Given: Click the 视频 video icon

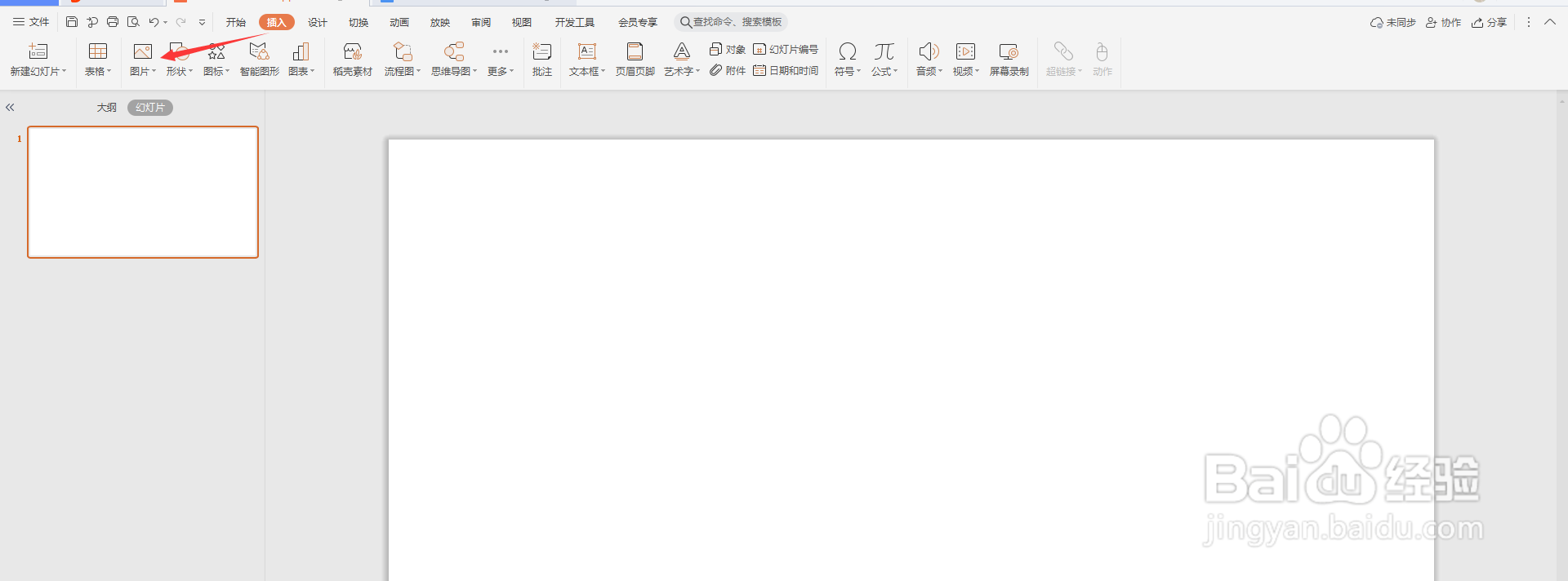Looking at the screenshot, I should [965, 51].
